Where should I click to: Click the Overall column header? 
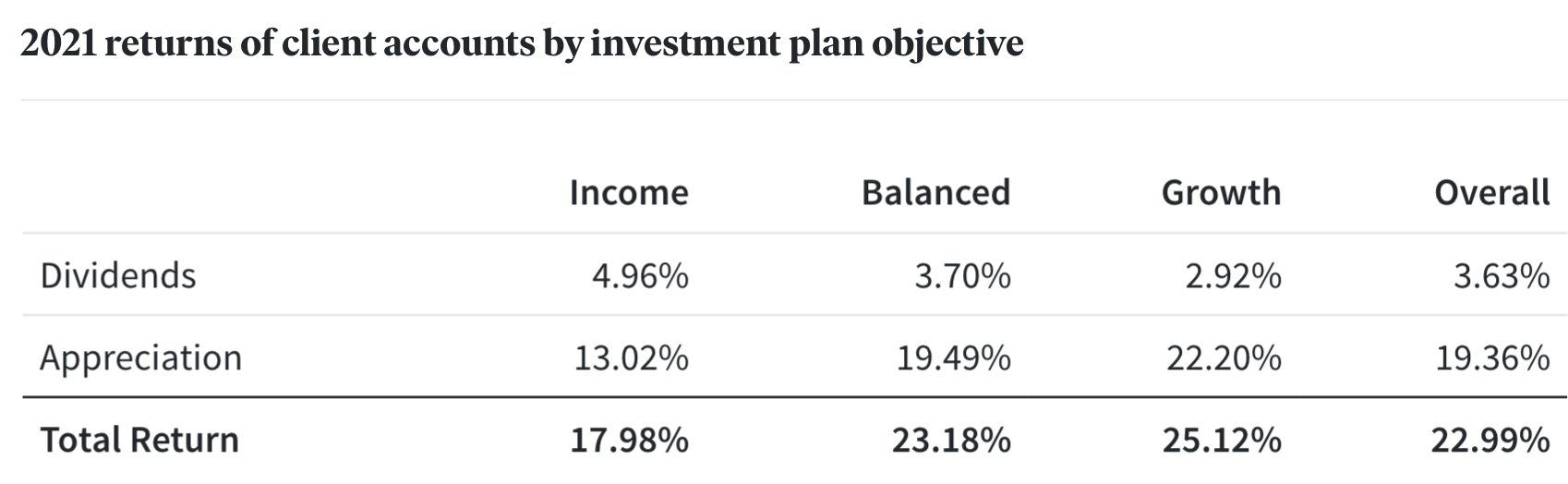(x=1491, y=192)
